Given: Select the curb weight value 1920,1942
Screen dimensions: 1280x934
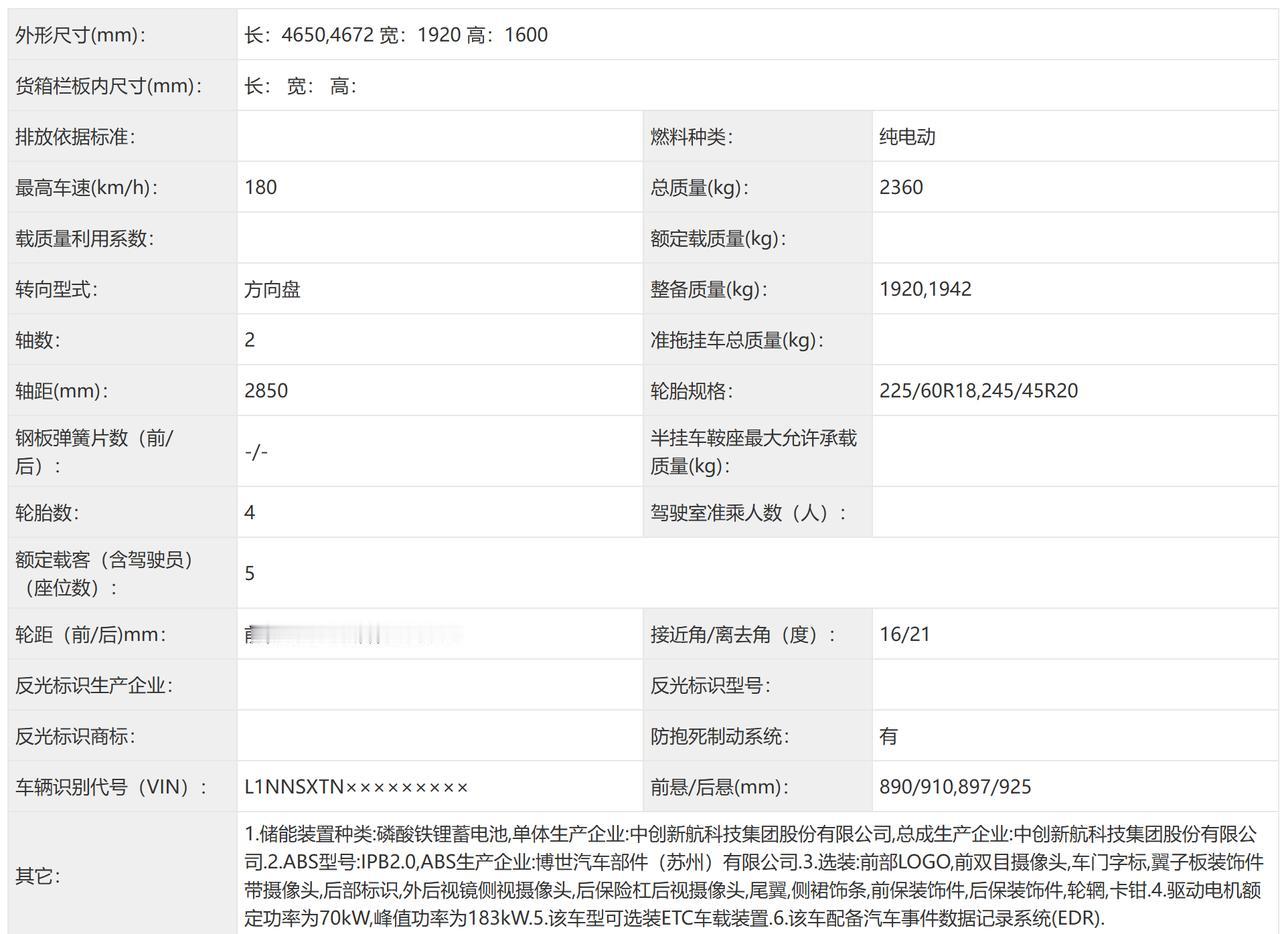Looking at the screenshot, I should click(925, 289).
